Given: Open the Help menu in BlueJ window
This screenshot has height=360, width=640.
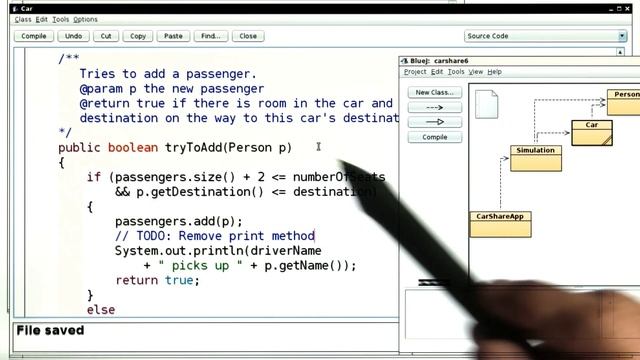Looking at the screenshot, I should 494,72.
